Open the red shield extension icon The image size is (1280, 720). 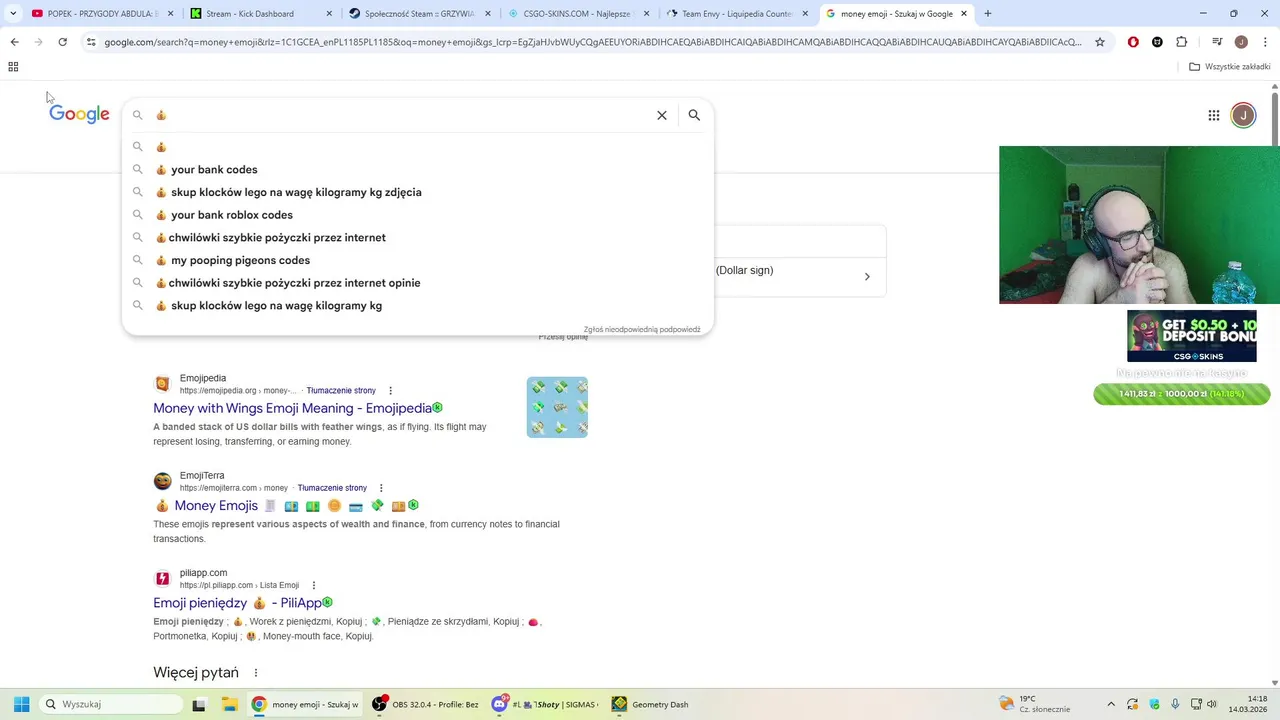coord(1133,42)
